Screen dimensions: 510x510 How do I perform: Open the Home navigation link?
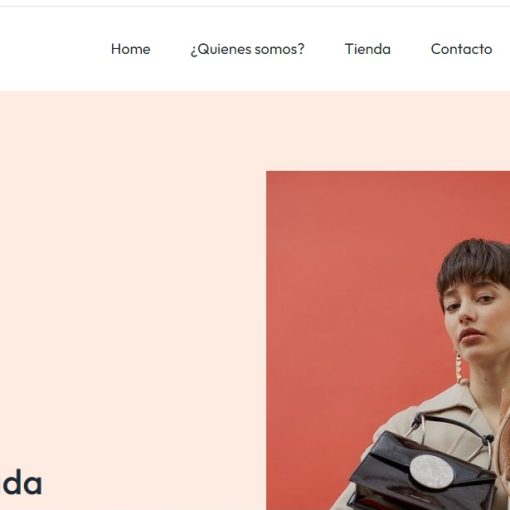click(x=131, y=49)
